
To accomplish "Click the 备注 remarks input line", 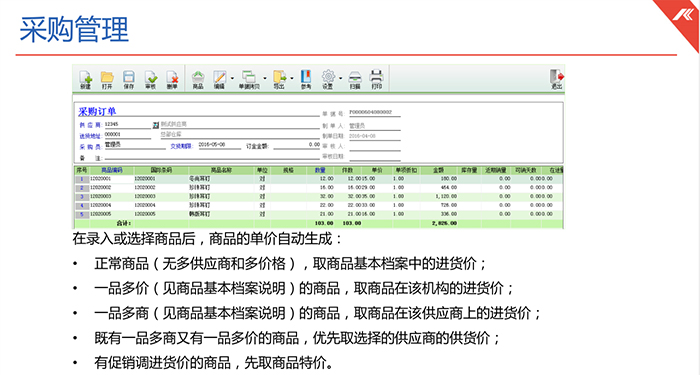I will click(212, 157).
